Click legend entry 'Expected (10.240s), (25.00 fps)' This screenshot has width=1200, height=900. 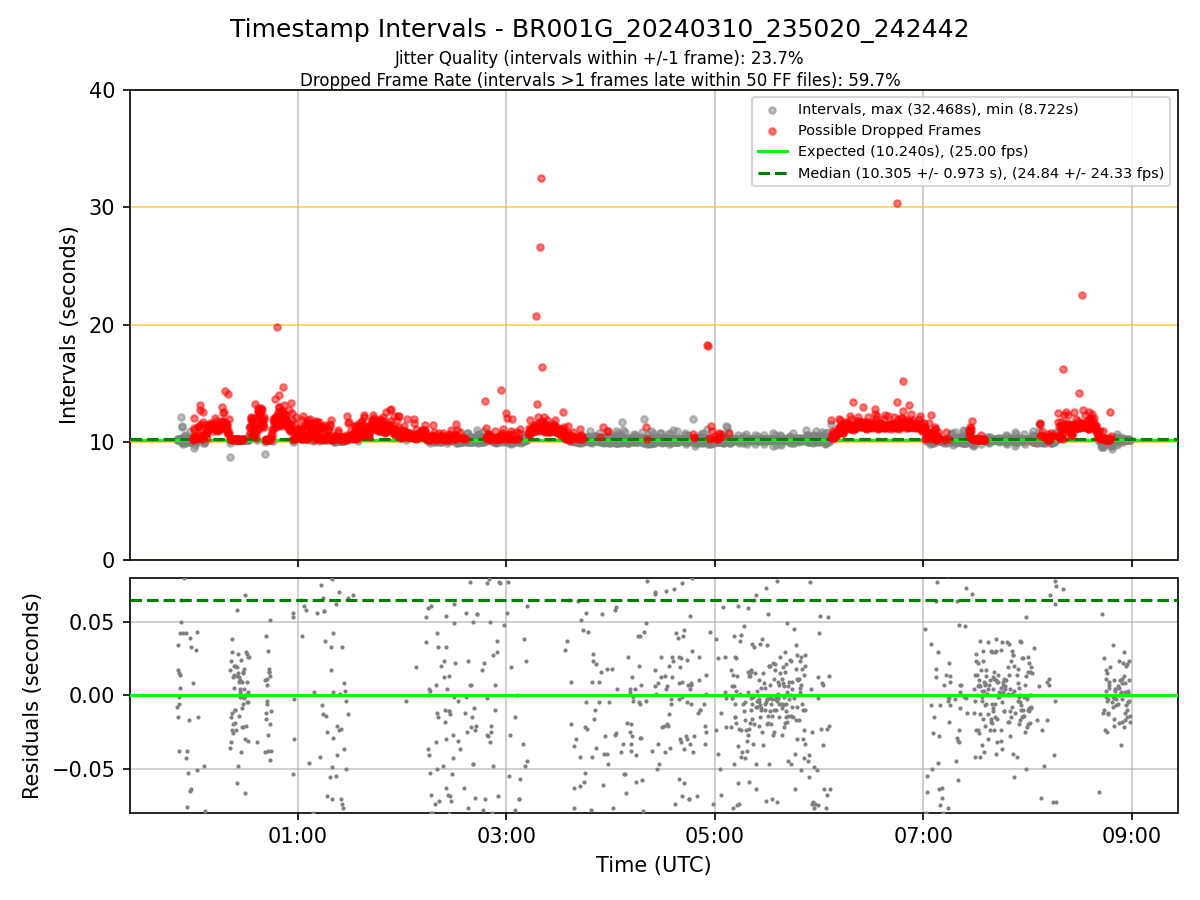click(x=912, y=151)
